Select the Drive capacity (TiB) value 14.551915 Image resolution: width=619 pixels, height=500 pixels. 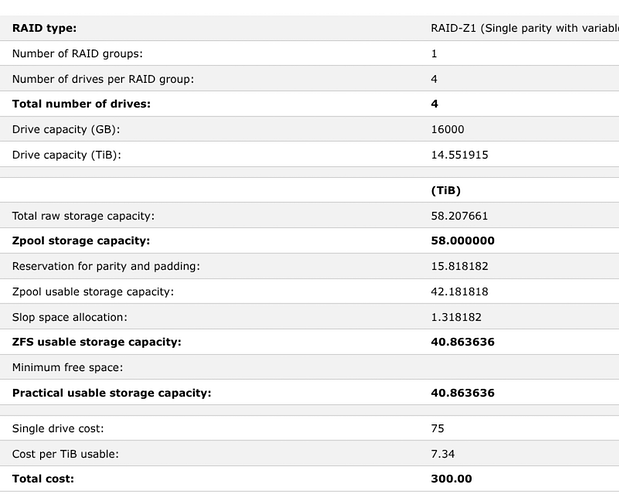pos(459,154)
